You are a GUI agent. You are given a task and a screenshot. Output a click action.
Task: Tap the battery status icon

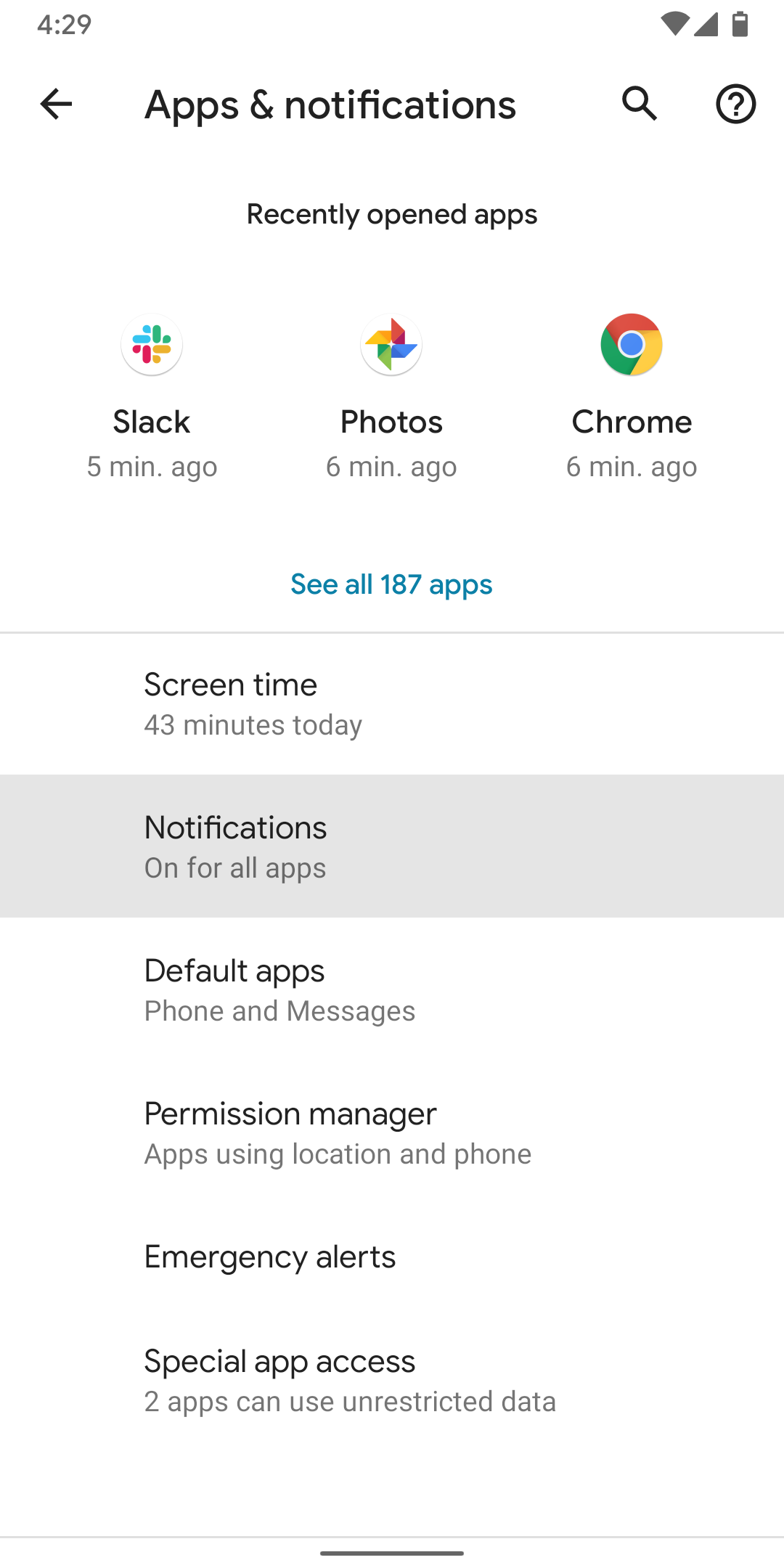(740, 25)
